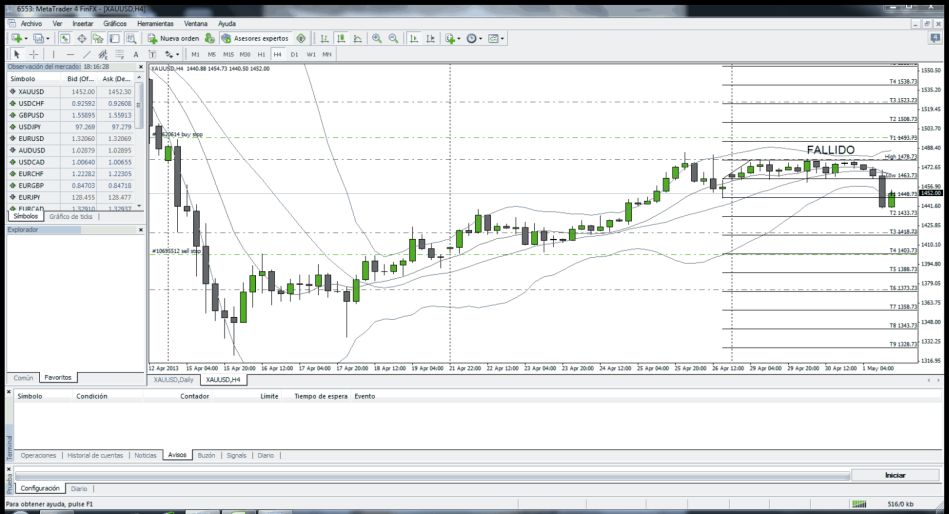
Task: Enable the D1 timeframe
Action: click(x=294, y=54)
